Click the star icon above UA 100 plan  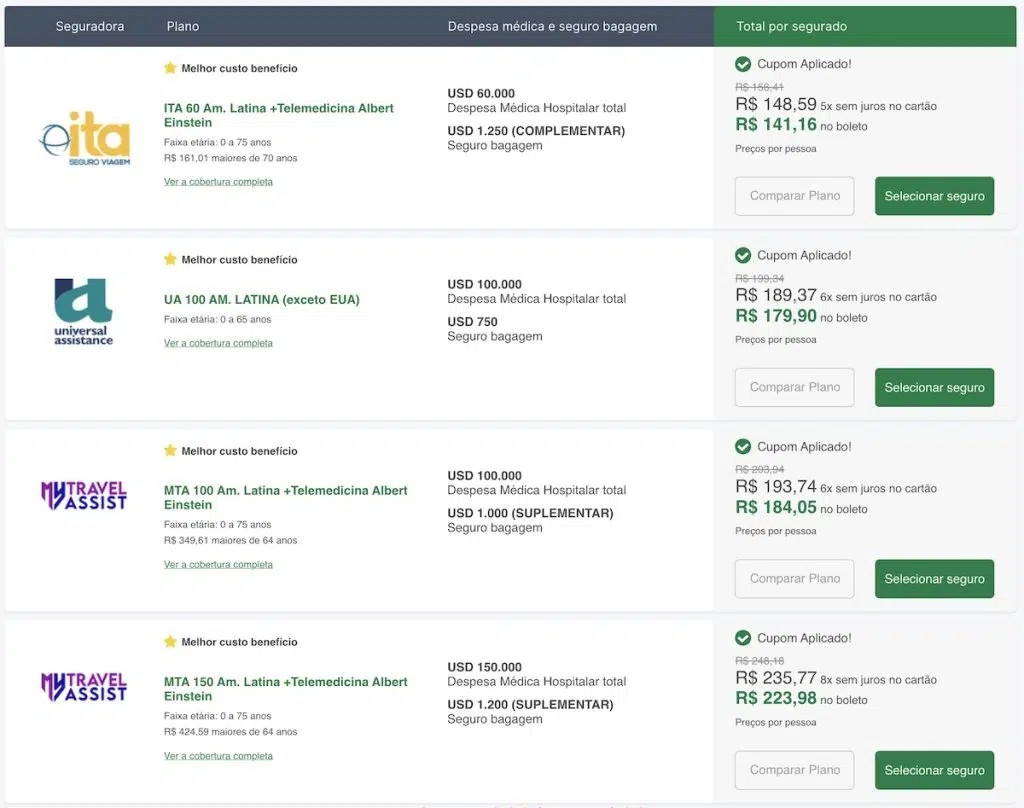[x=170, y=259]
